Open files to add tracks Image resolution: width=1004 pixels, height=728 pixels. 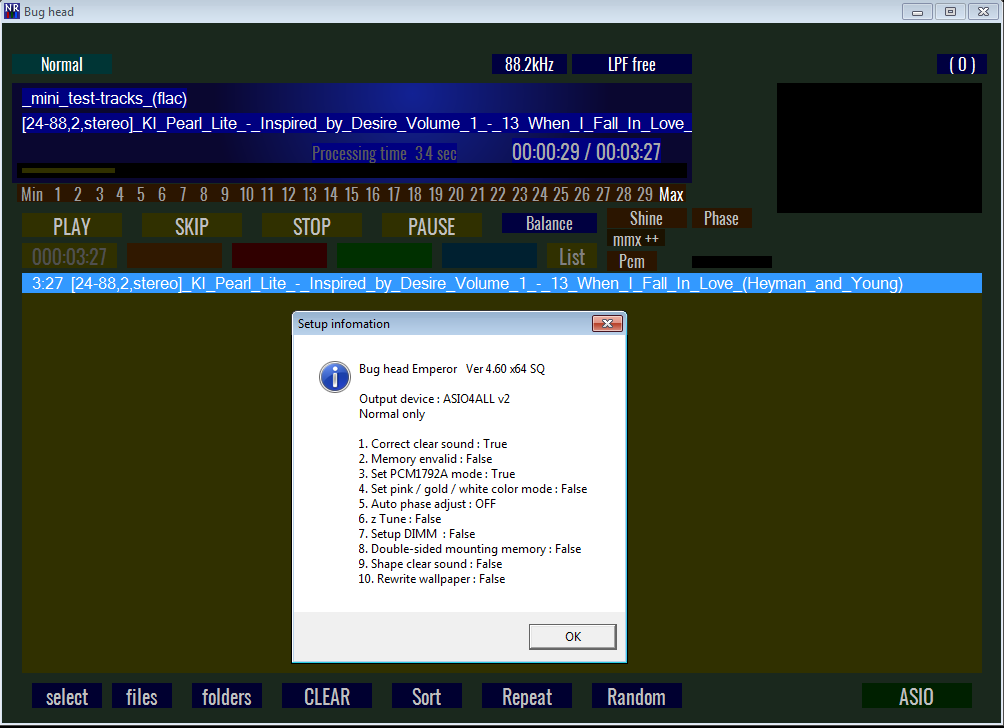click(142, 696)
